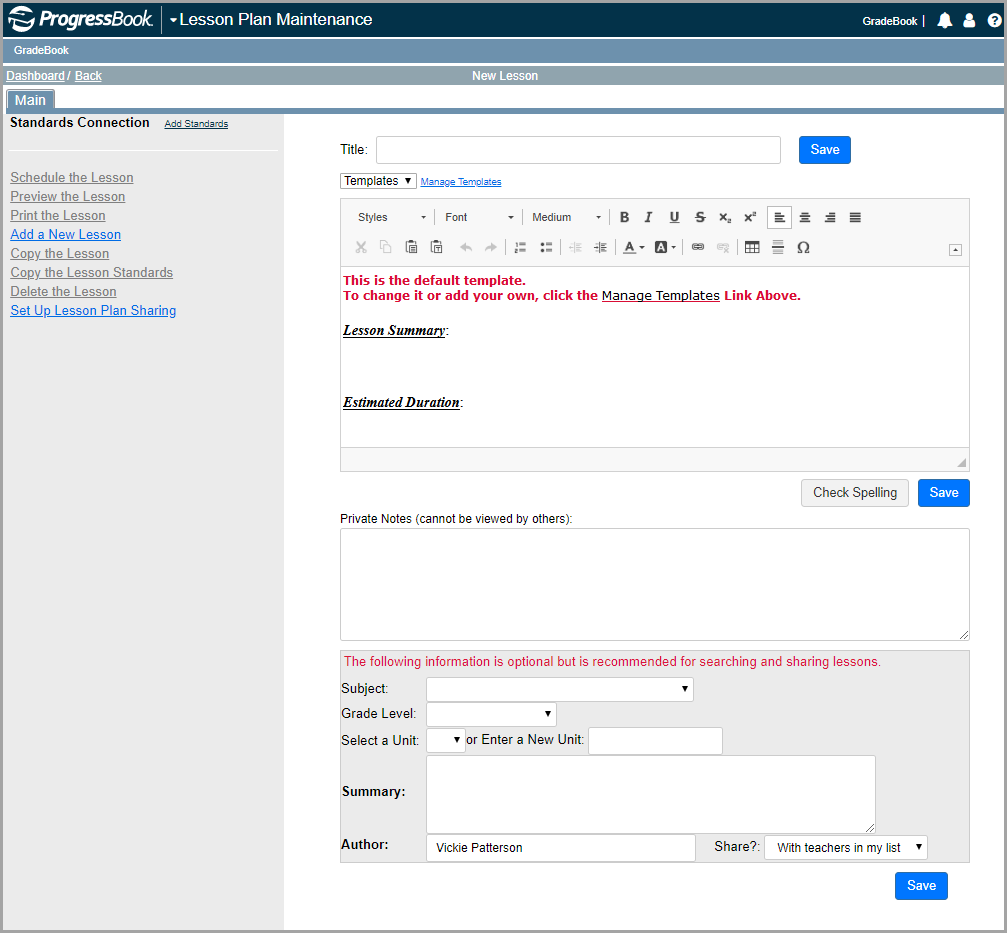Click Paste as plain text icon

[x=436, y=247]
